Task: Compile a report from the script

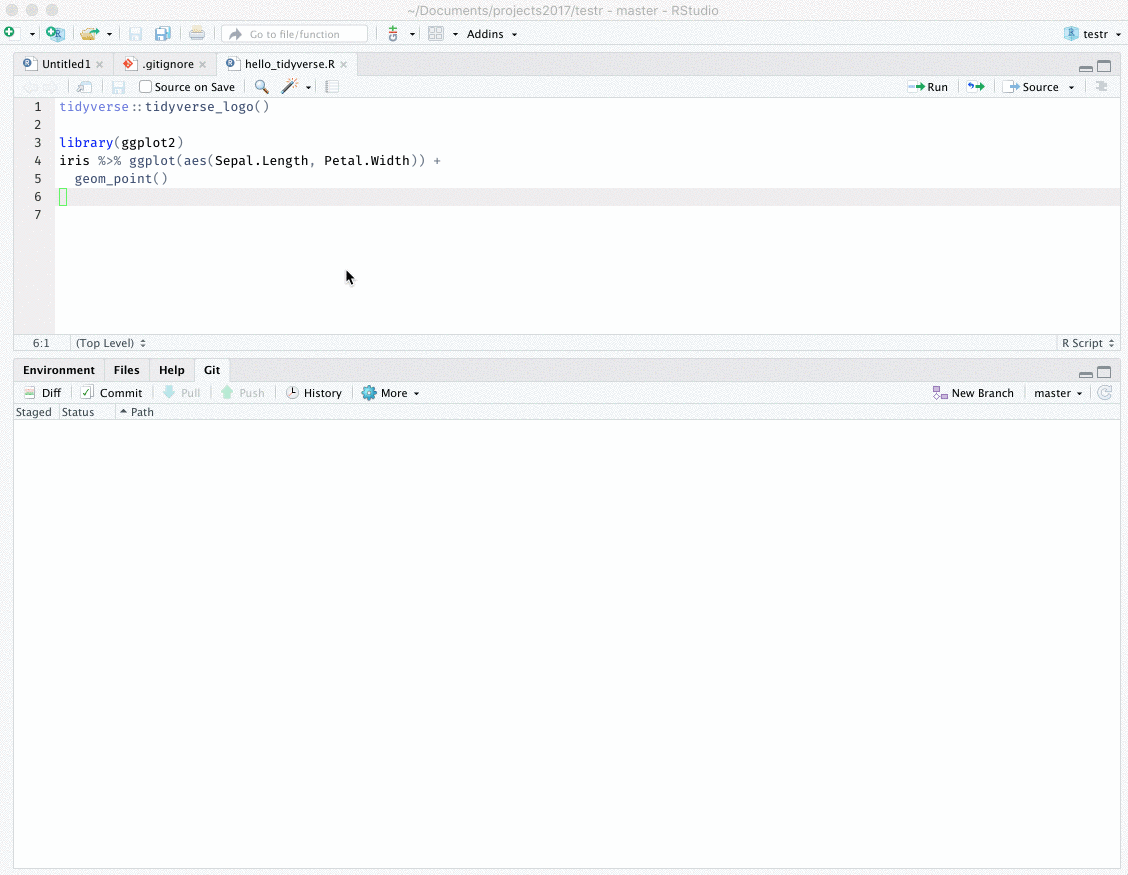Action: pos(331,86)
